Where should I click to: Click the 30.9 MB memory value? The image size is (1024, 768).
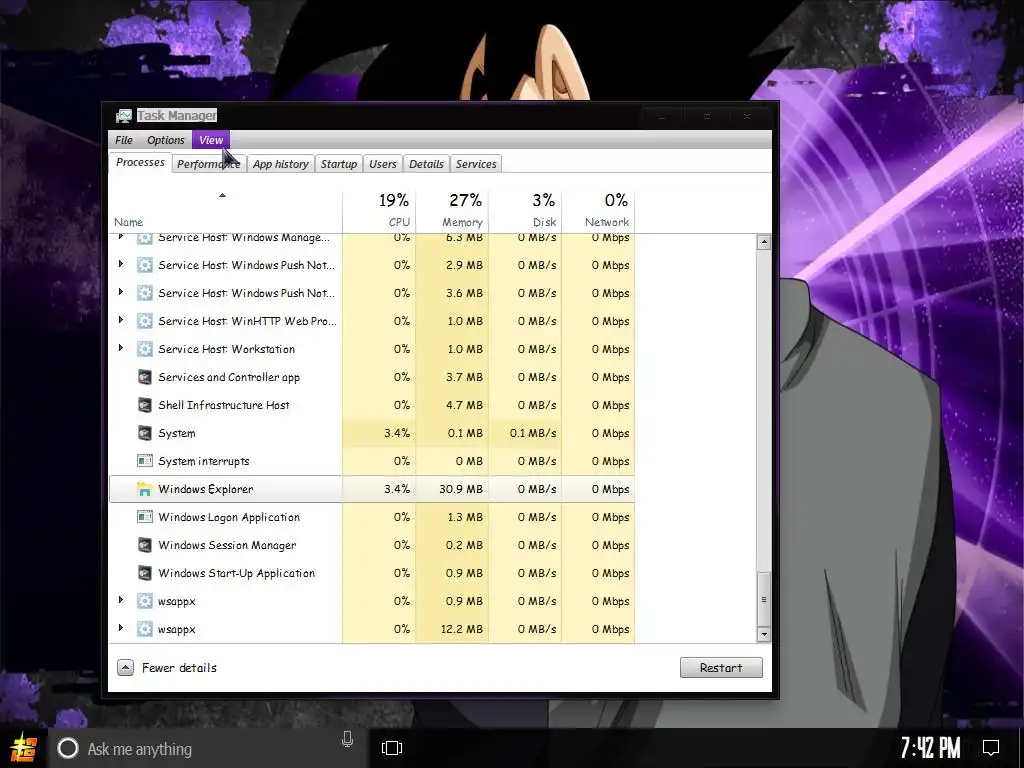461,489
